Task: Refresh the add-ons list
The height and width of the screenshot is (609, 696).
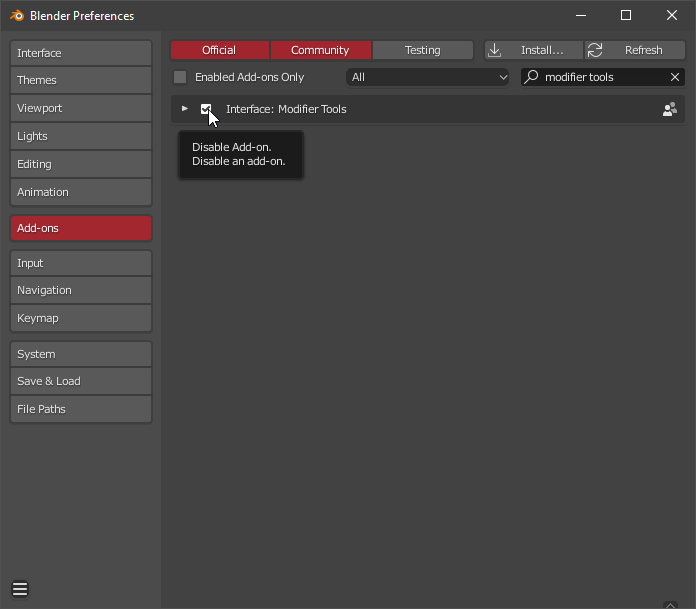Action: tap(635, 50)
